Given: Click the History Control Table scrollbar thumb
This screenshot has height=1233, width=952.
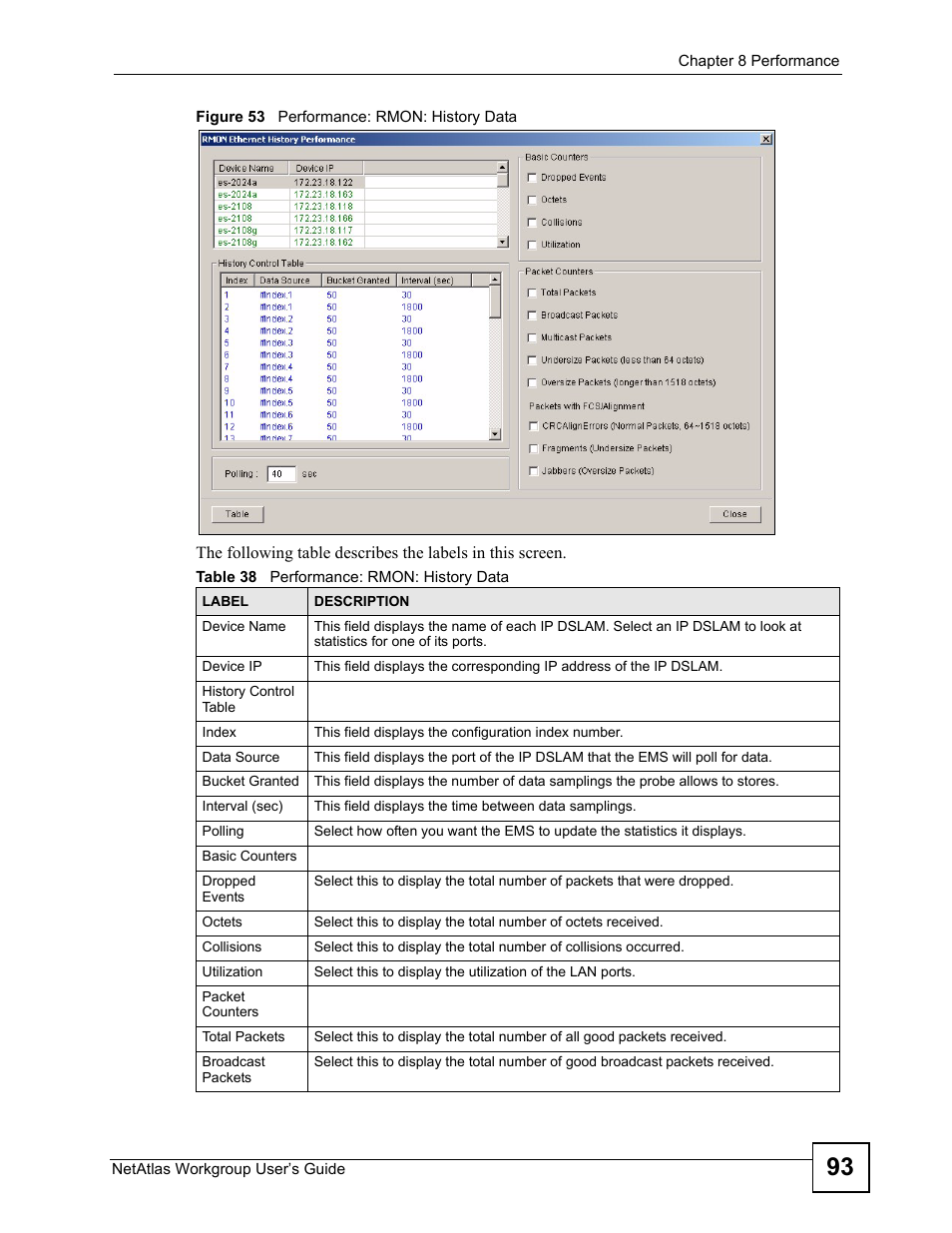Looking at the screenshot, I should click(495, 302).
